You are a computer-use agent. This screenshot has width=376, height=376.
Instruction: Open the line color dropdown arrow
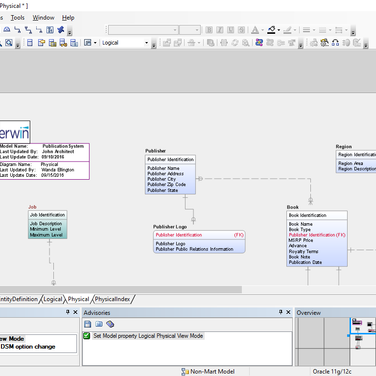click(x=295, y=30)
